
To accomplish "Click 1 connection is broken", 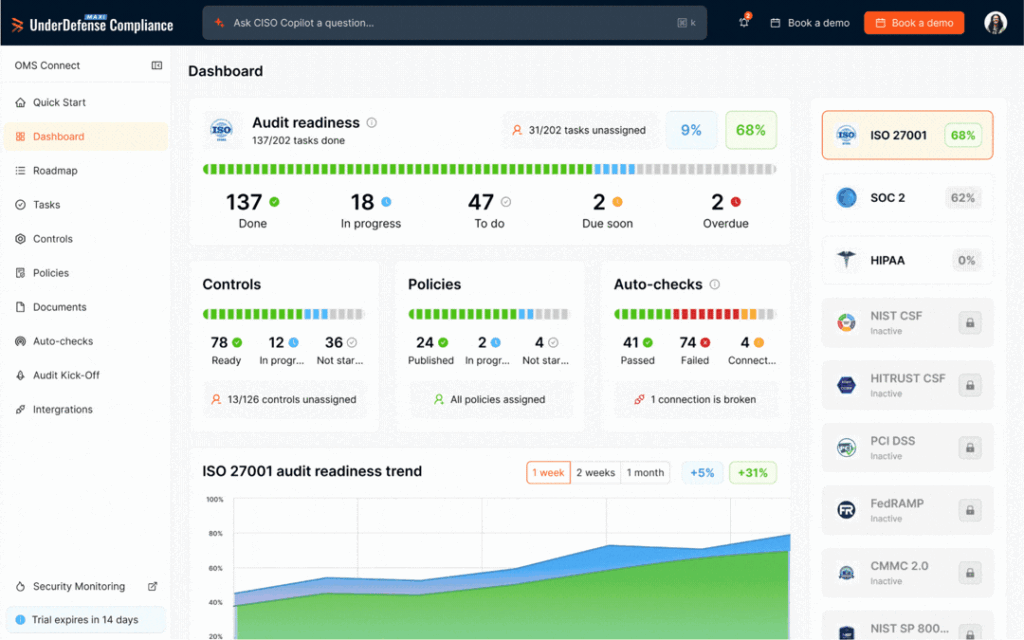I will [x=695, y=399].
